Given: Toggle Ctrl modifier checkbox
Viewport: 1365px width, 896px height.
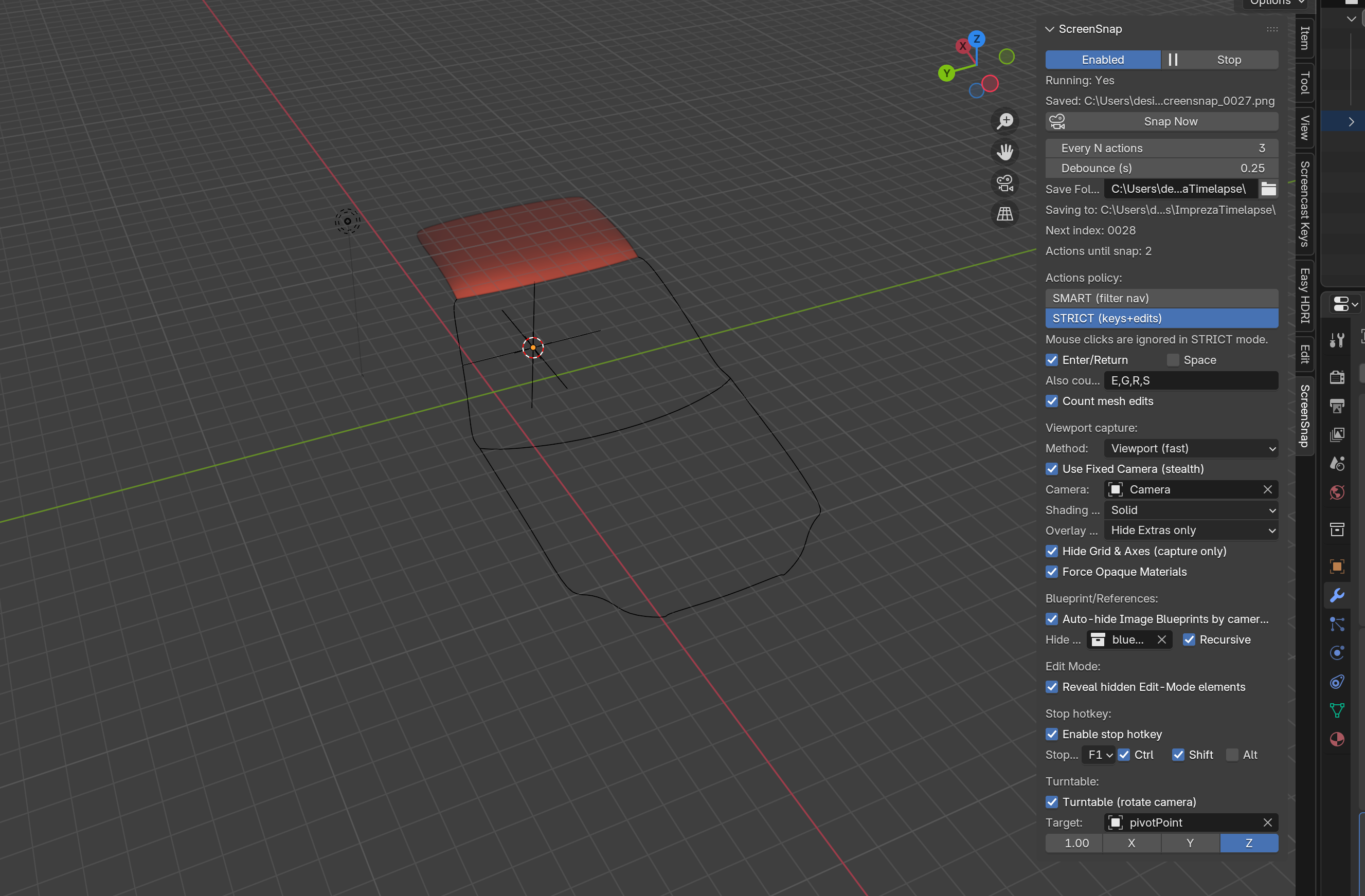Looking at the screenshot, I should point(1124,755).
